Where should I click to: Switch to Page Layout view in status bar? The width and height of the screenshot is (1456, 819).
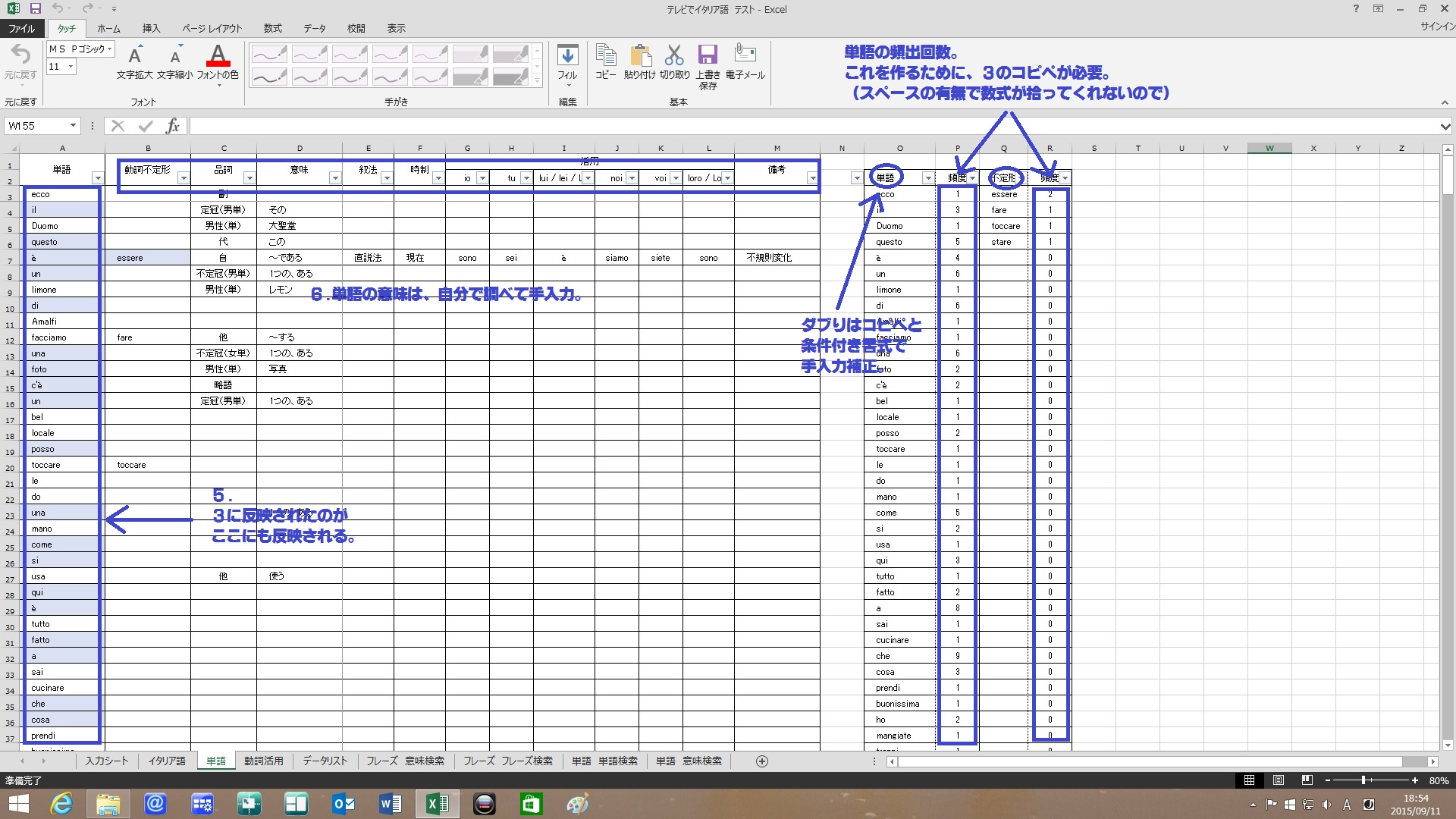click(1278, 780)
